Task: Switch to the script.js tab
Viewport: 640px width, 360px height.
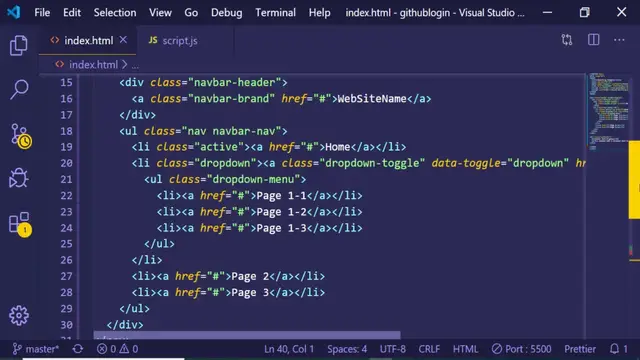Action: pyautogui.click(x=180, y=40)
